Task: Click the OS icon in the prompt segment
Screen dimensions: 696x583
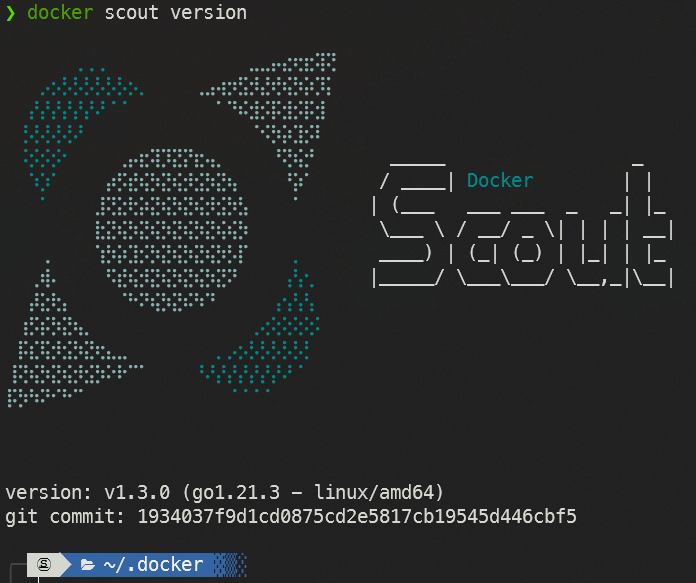Action: click(44, 564)
